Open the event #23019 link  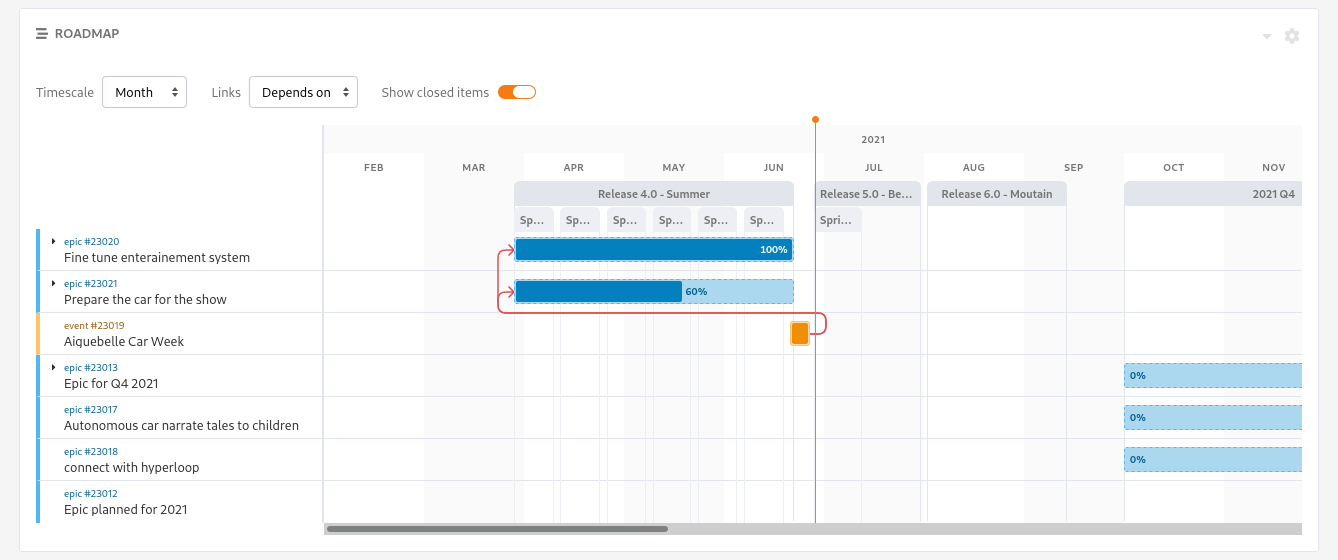click(x=94, y=326)
